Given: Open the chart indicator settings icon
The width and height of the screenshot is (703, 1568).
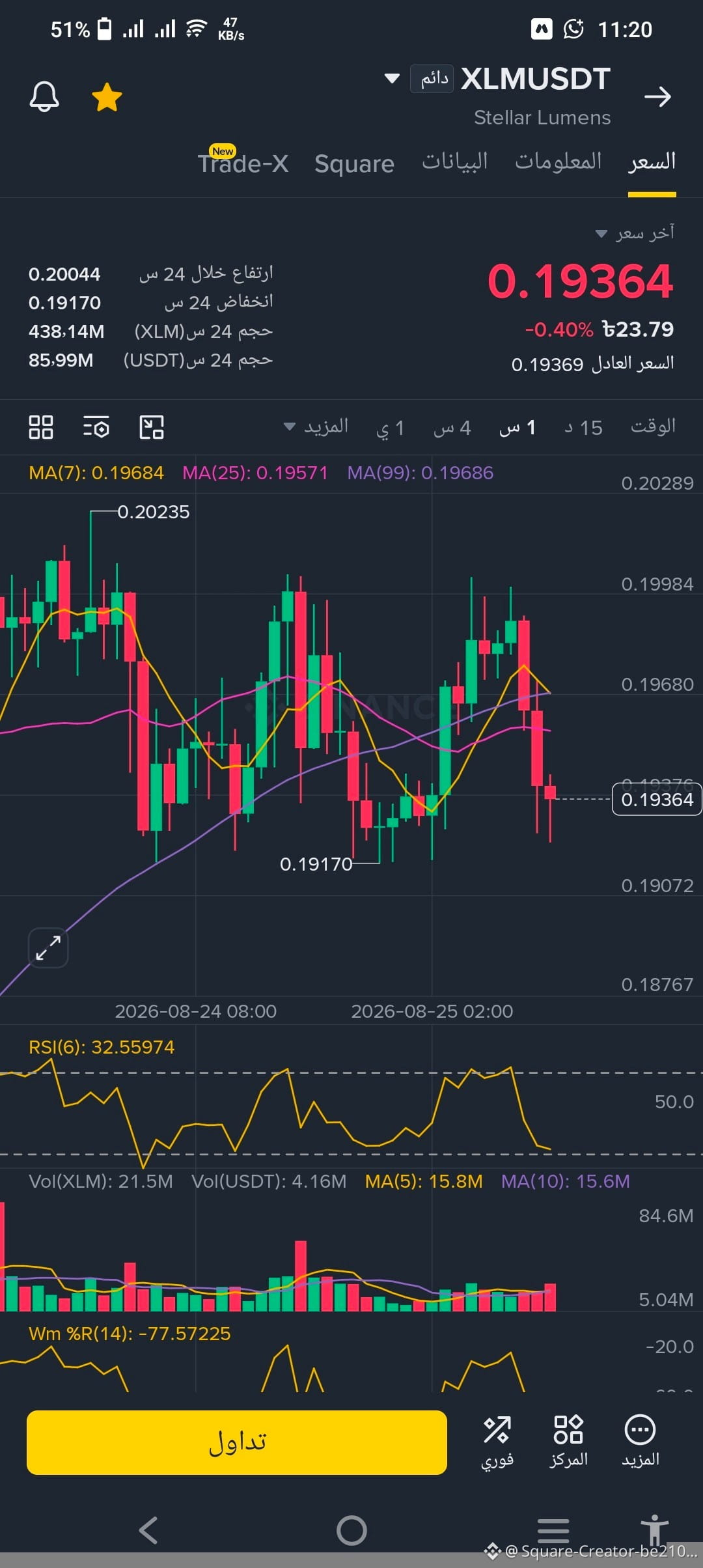Looking at the screenshot, I should (96, 427).
